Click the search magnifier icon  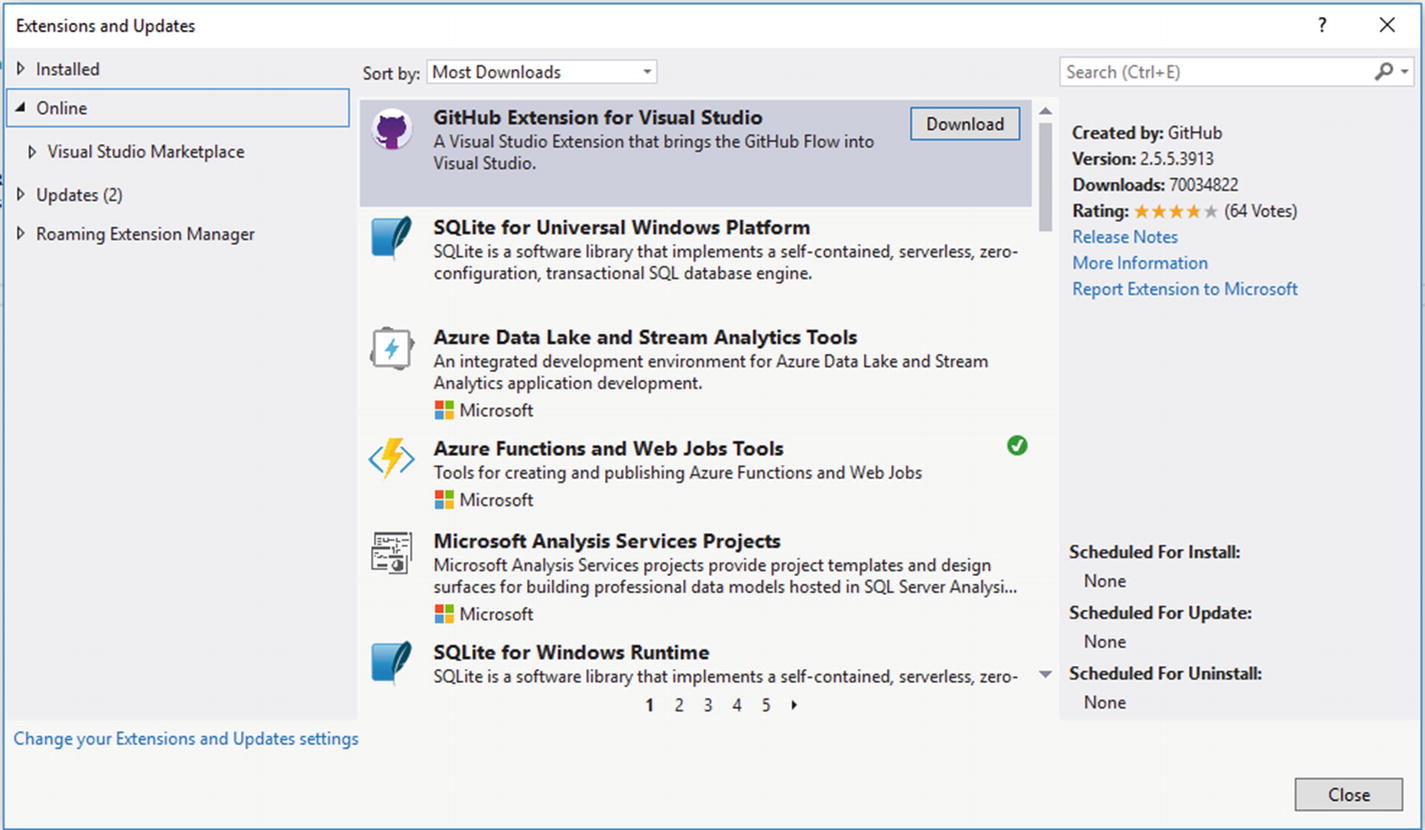[x=1384, y=72]
